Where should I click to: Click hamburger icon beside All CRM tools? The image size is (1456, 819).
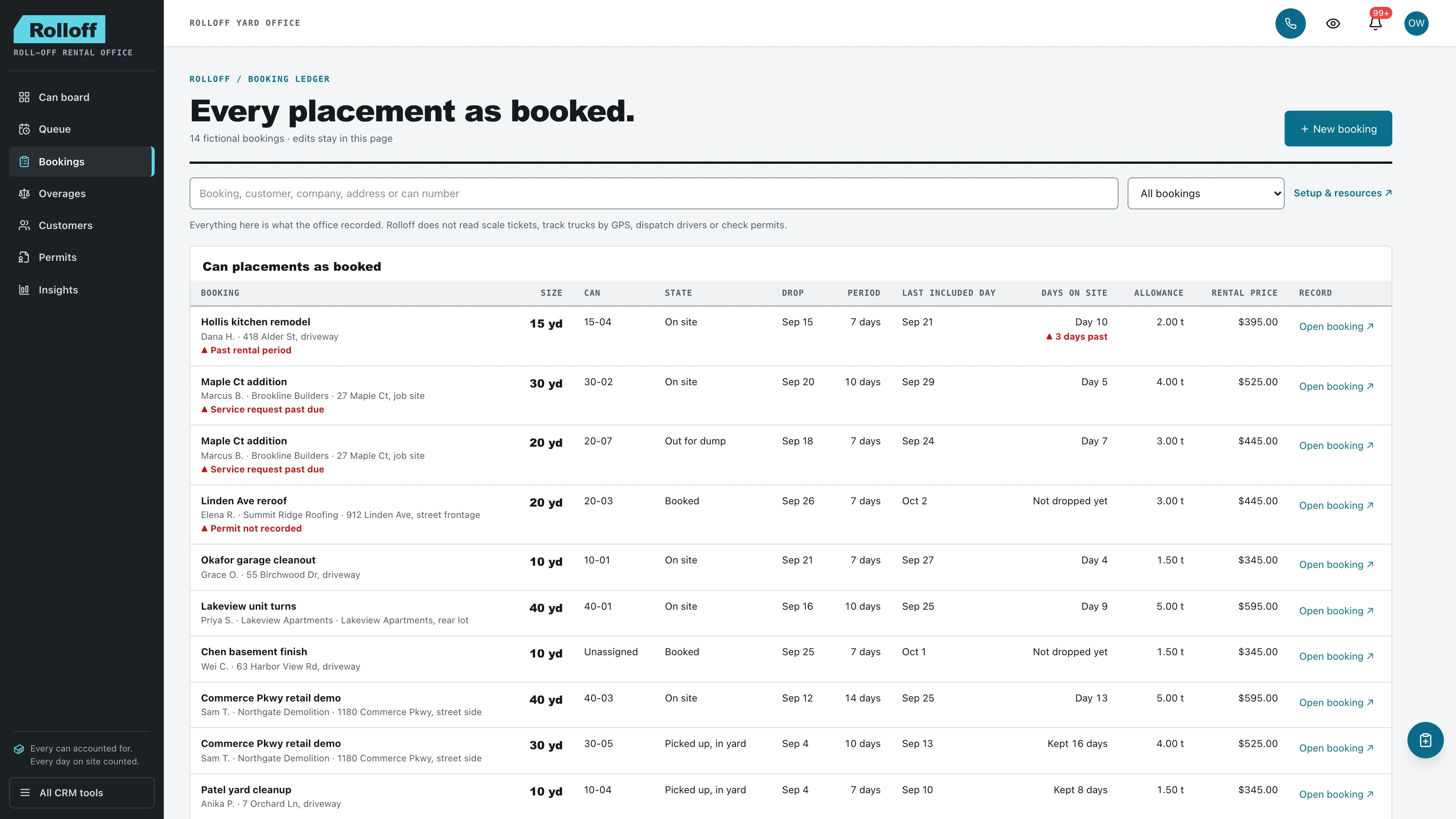click(x=25, y=792)
